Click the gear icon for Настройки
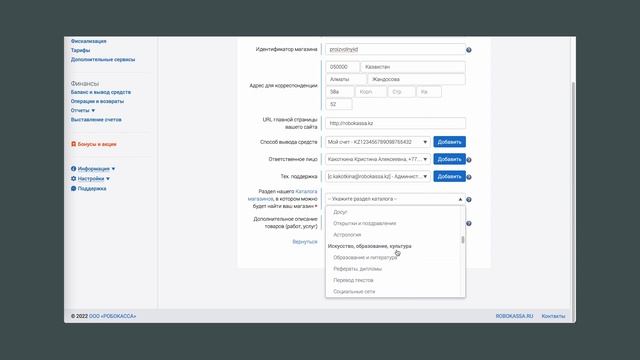Screen dimensions: 640x360 (73, 179)
